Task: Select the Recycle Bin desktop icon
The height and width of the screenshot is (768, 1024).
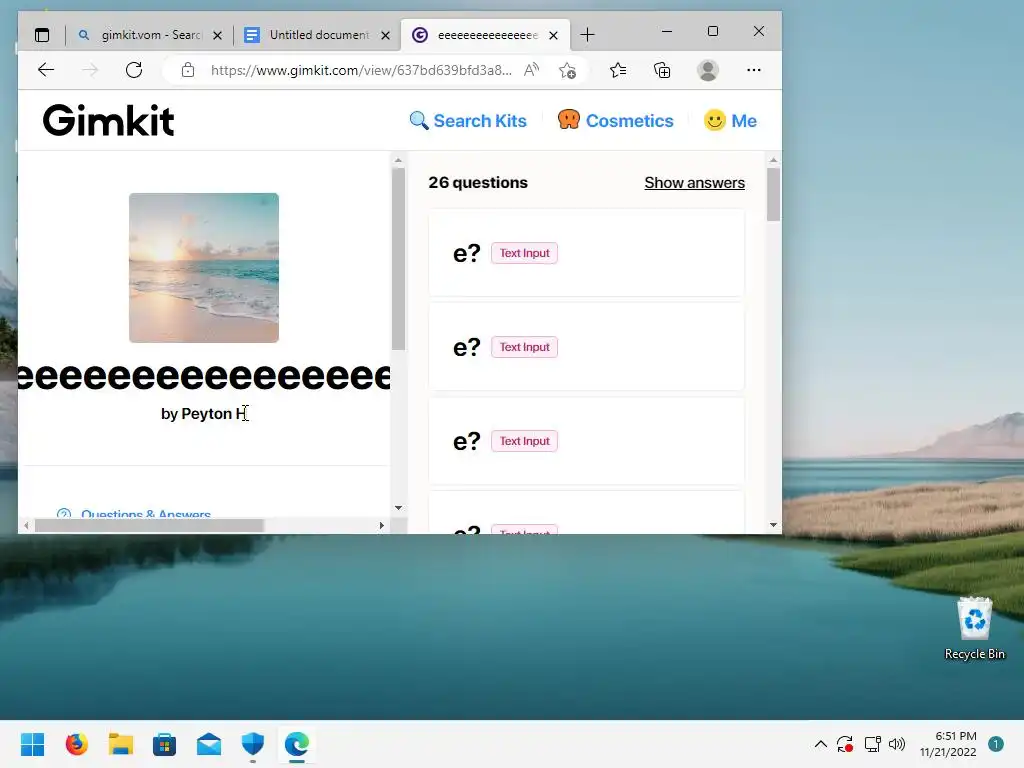Action: click(x=974, y=628)
